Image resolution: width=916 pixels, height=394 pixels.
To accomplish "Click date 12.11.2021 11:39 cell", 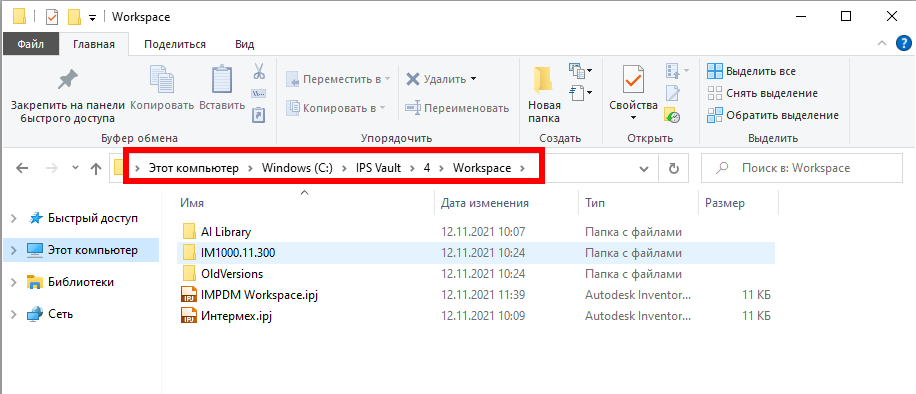I will [x=483, y=295].
